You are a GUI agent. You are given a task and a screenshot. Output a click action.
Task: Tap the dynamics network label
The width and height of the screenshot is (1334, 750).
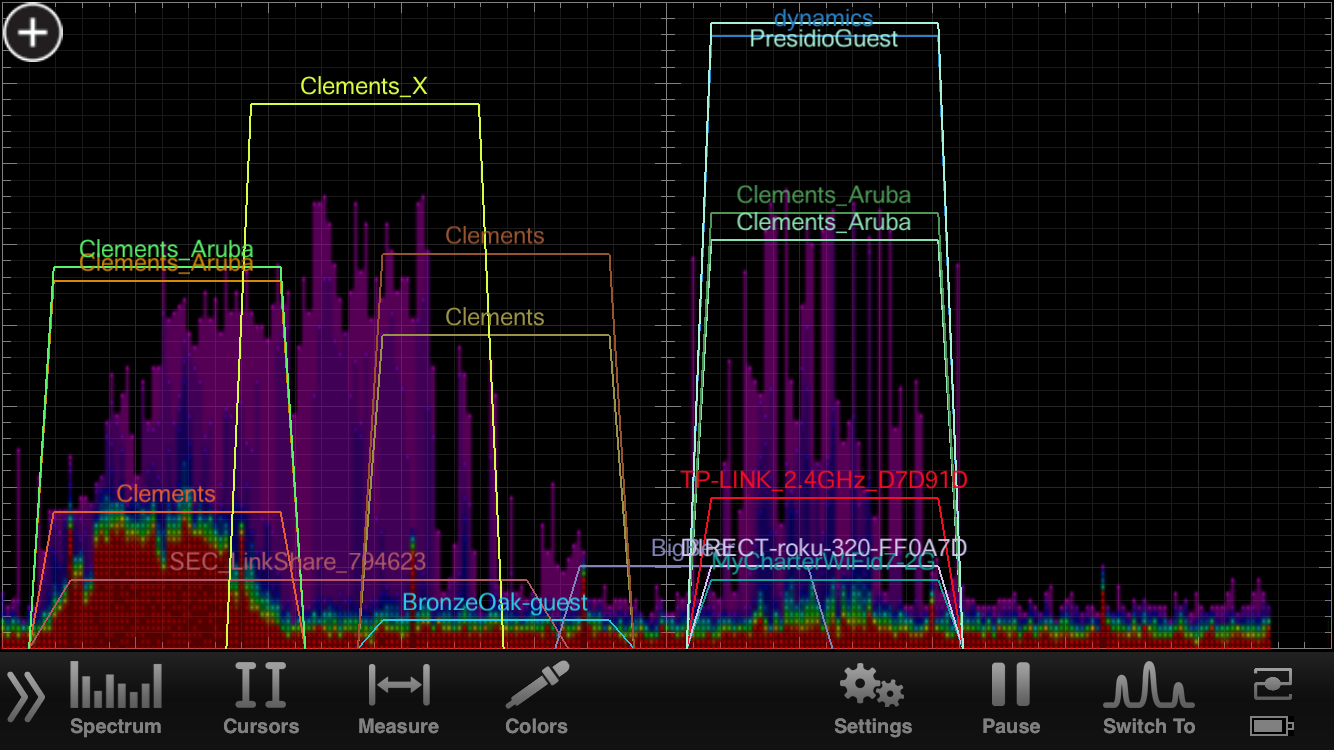click(x=824, y=17)
